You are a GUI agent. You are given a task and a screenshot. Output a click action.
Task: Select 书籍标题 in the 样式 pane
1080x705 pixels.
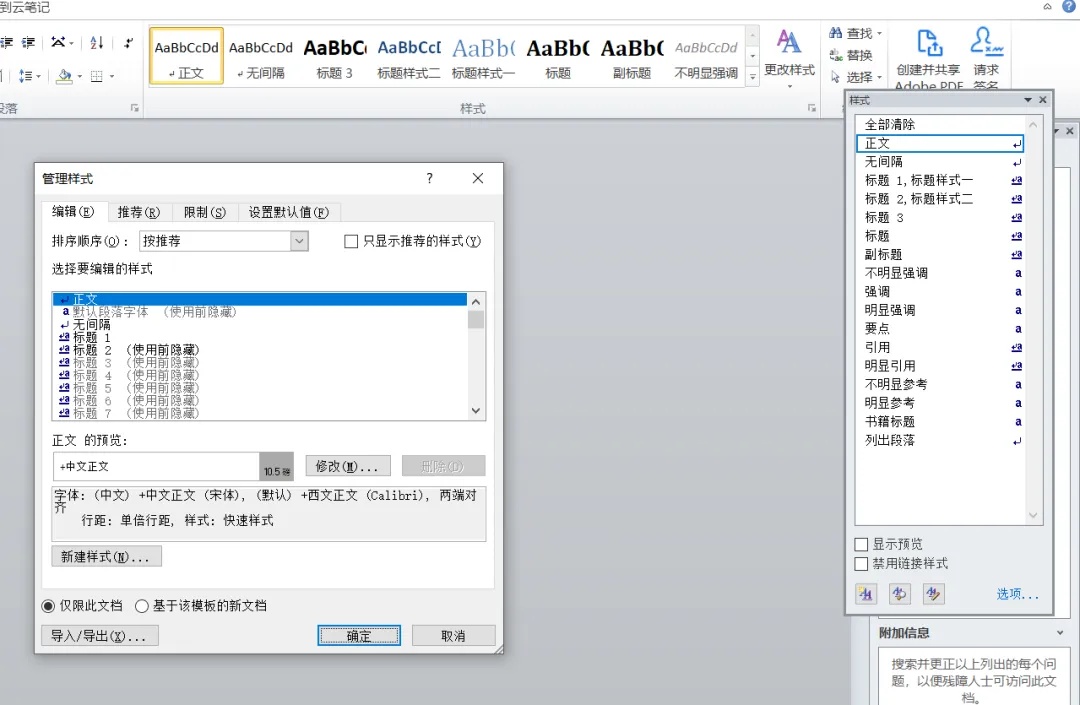pyautogui.click(x=939, y=421)
